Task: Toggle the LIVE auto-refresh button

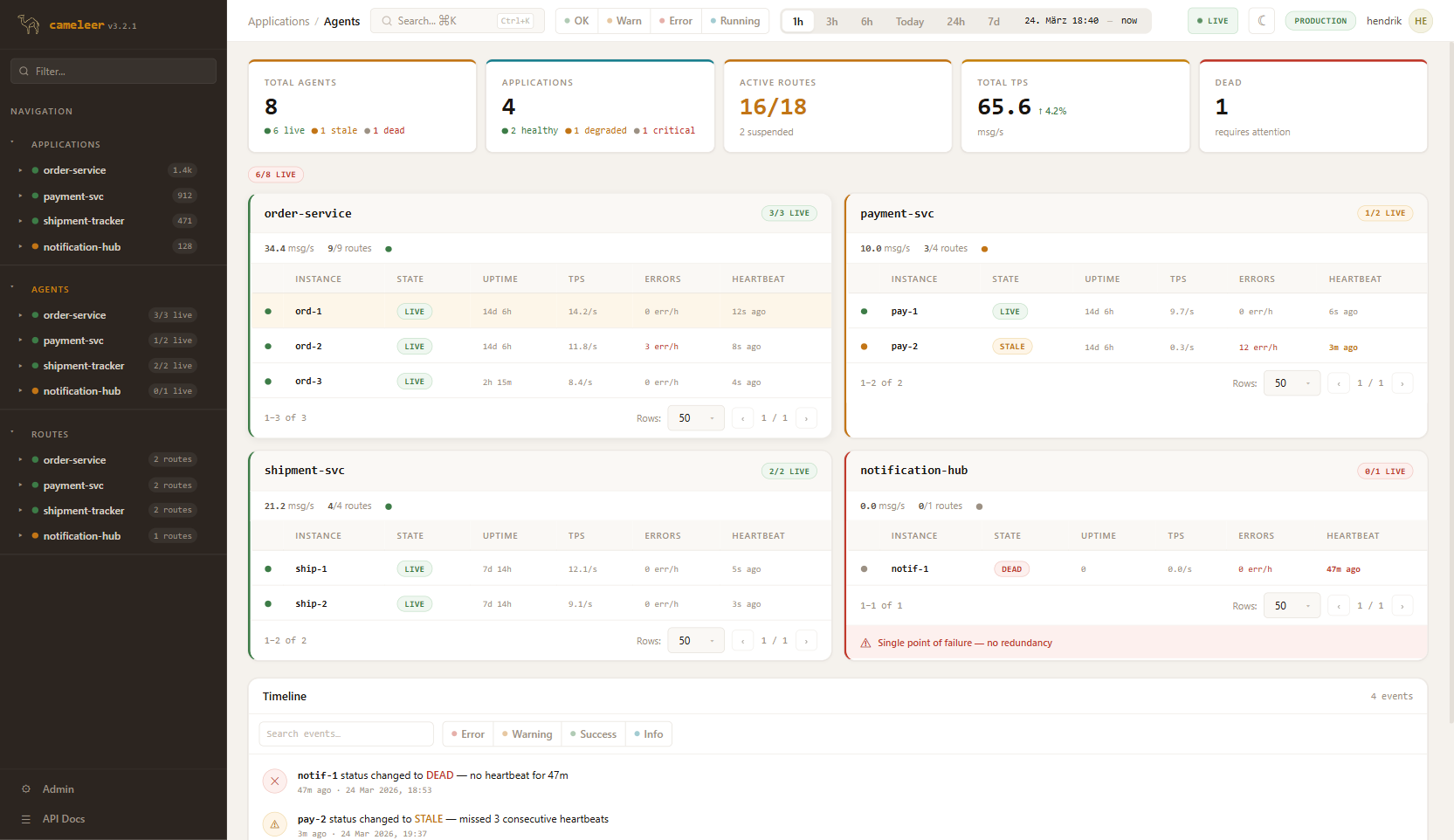Action: [x=1212, y=21]
